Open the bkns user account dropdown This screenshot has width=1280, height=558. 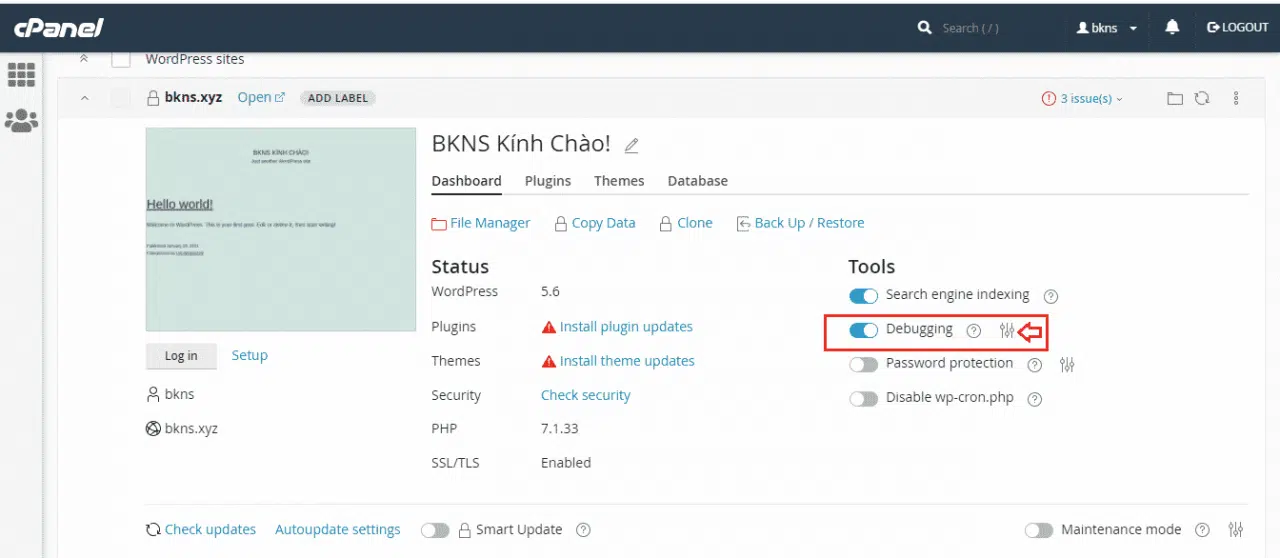[x=1106, y=28]
